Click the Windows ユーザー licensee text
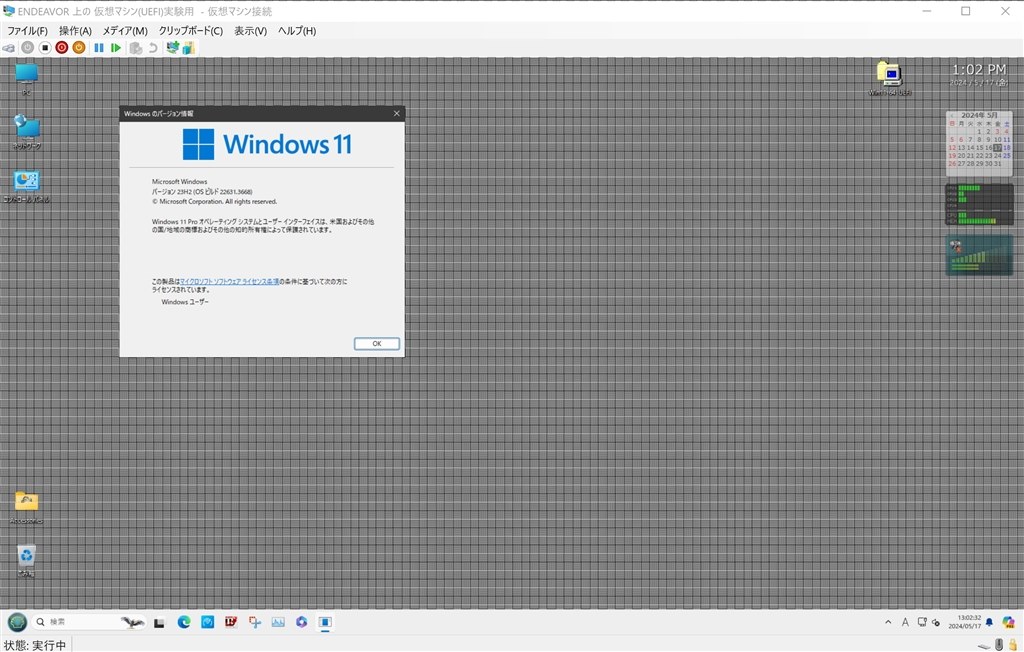The width and height of the screenshot is (1024, 652). (185, 302)
